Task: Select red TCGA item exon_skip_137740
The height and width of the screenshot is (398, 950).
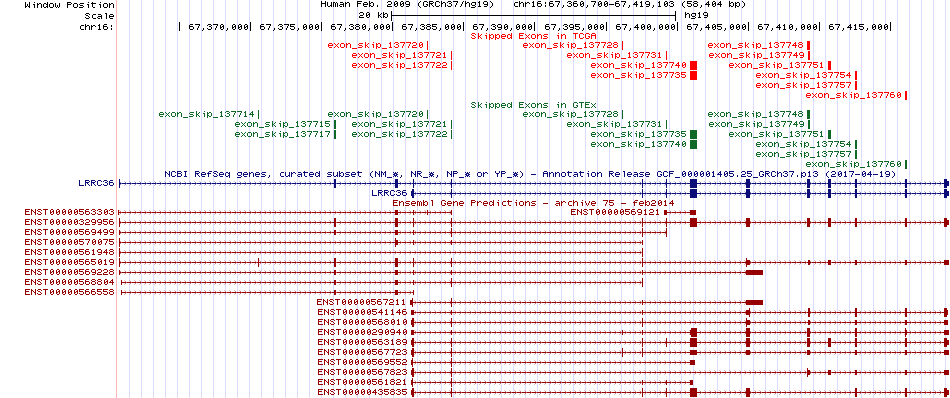Action: coord(639,65)
